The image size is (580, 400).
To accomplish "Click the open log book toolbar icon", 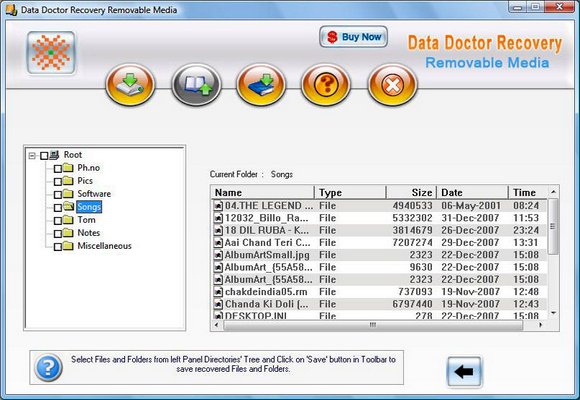I will (196, 85).
